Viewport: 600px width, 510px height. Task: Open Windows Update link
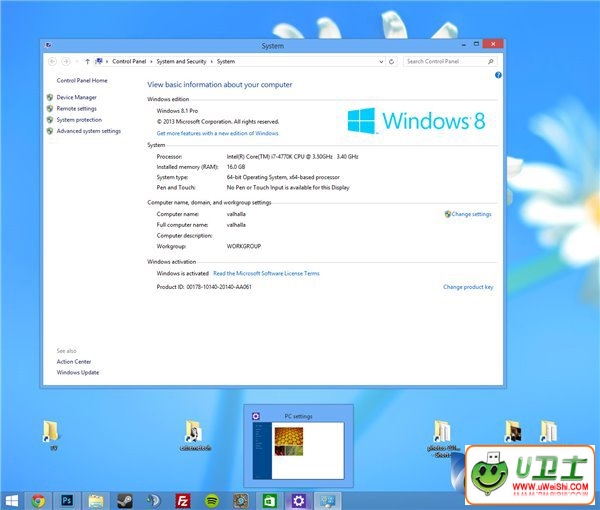tap(78, 372)
